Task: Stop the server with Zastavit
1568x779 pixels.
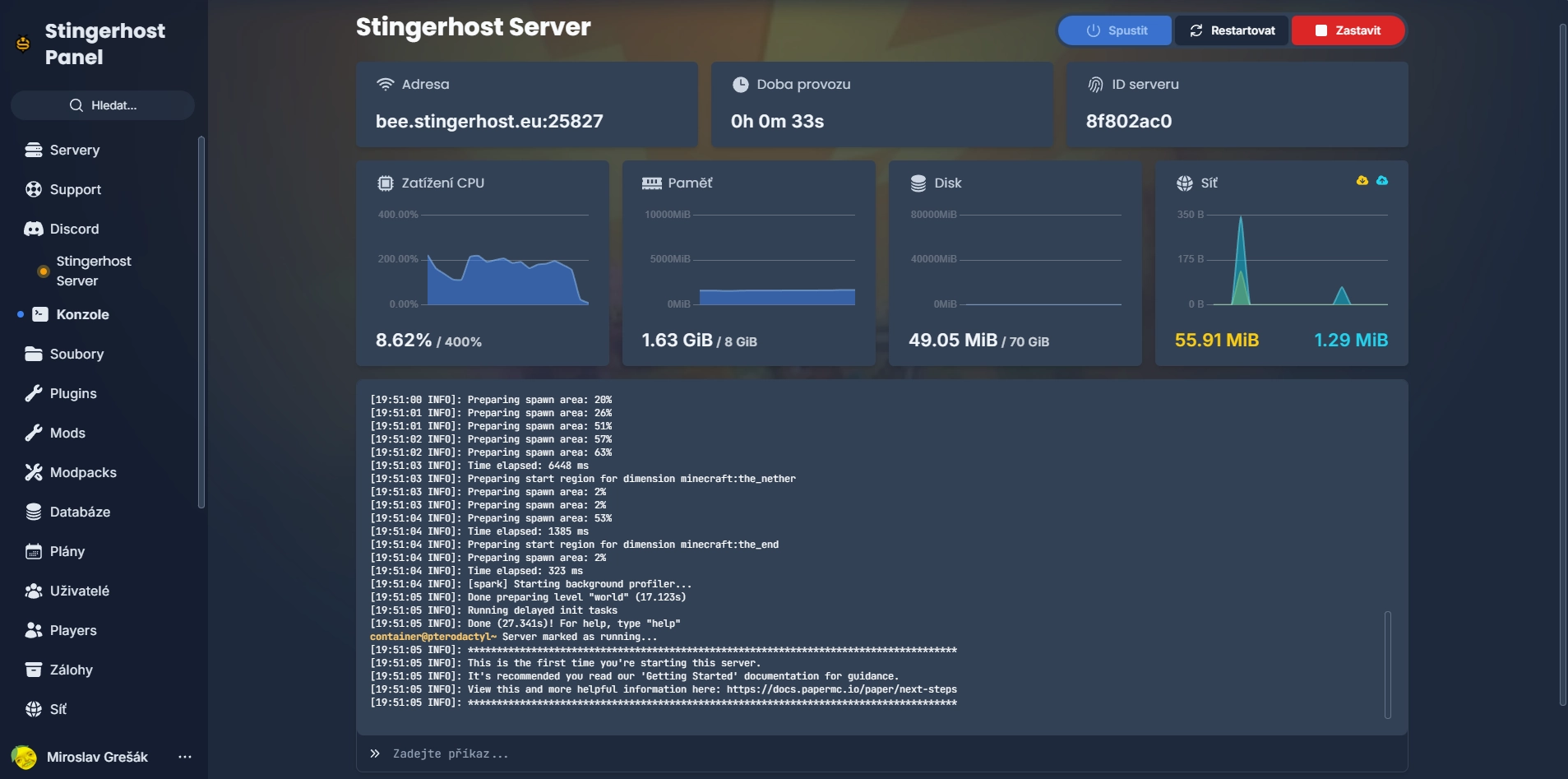Action: pyautogui.click(x=1348, y=30)
